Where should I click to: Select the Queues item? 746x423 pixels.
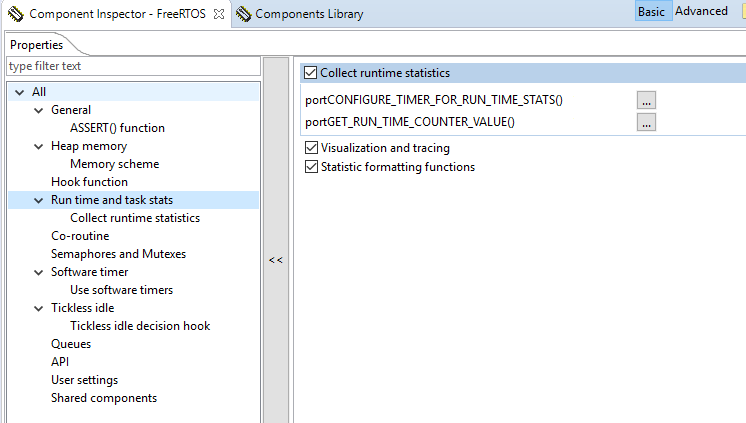coord(71,344)
